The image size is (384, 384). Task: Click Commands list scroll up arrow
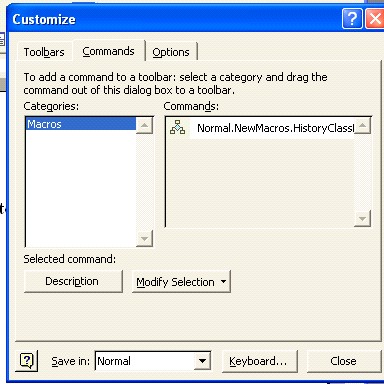[x=362, y=126]
